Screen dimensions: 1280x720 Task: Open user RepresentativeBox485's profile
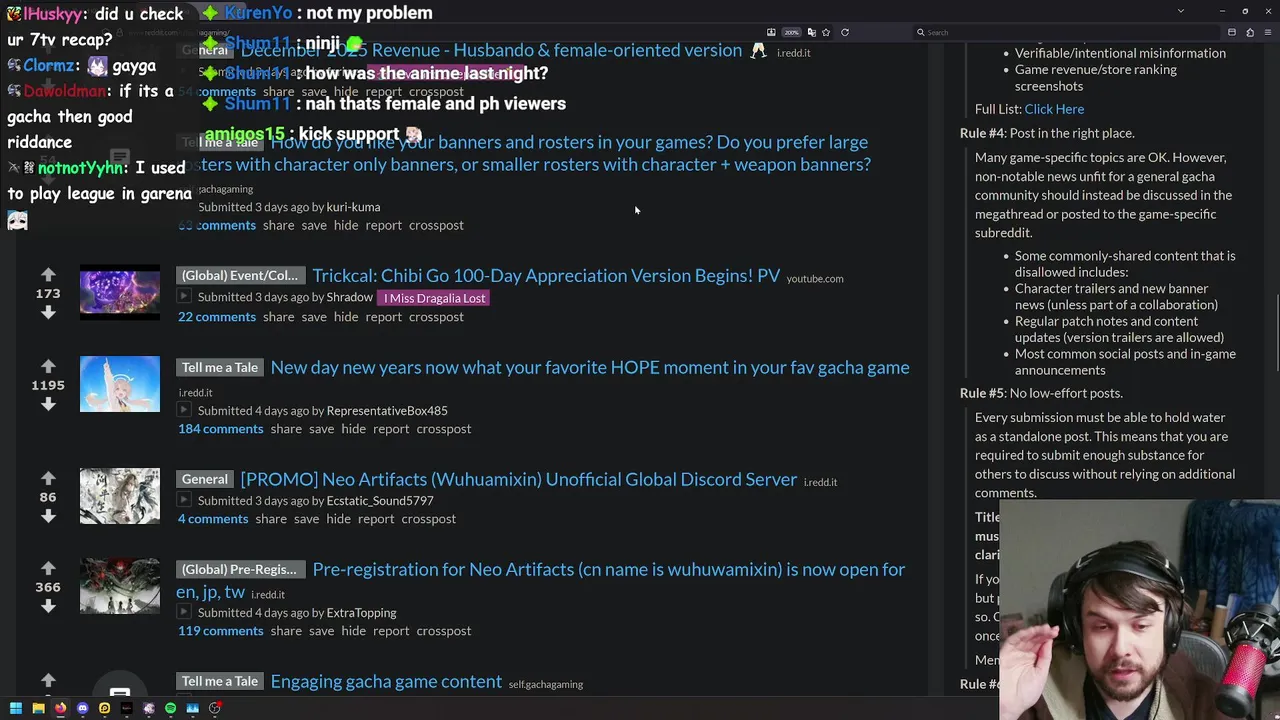coord(387,410)
